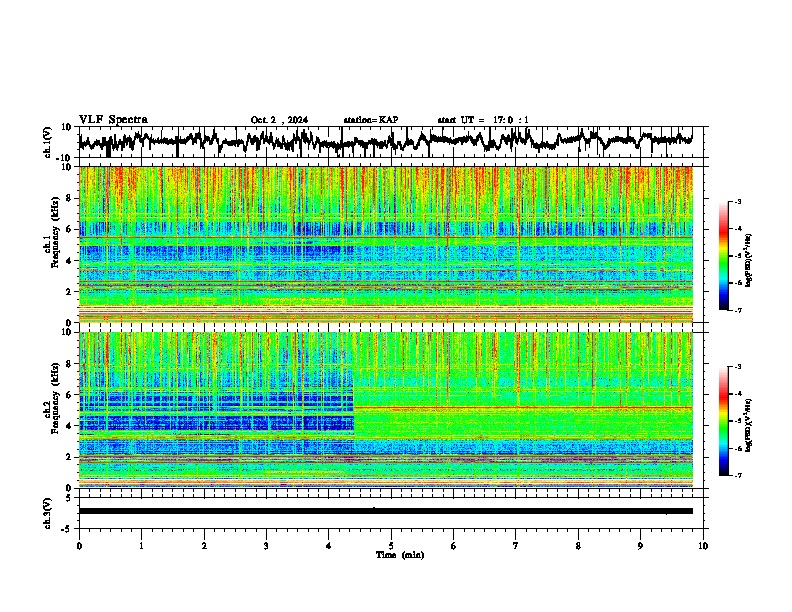Viewport: 792px width, 612px height.
Task: Click the "VLF Spectra" plot title
Action: click(x=113, y=120)
